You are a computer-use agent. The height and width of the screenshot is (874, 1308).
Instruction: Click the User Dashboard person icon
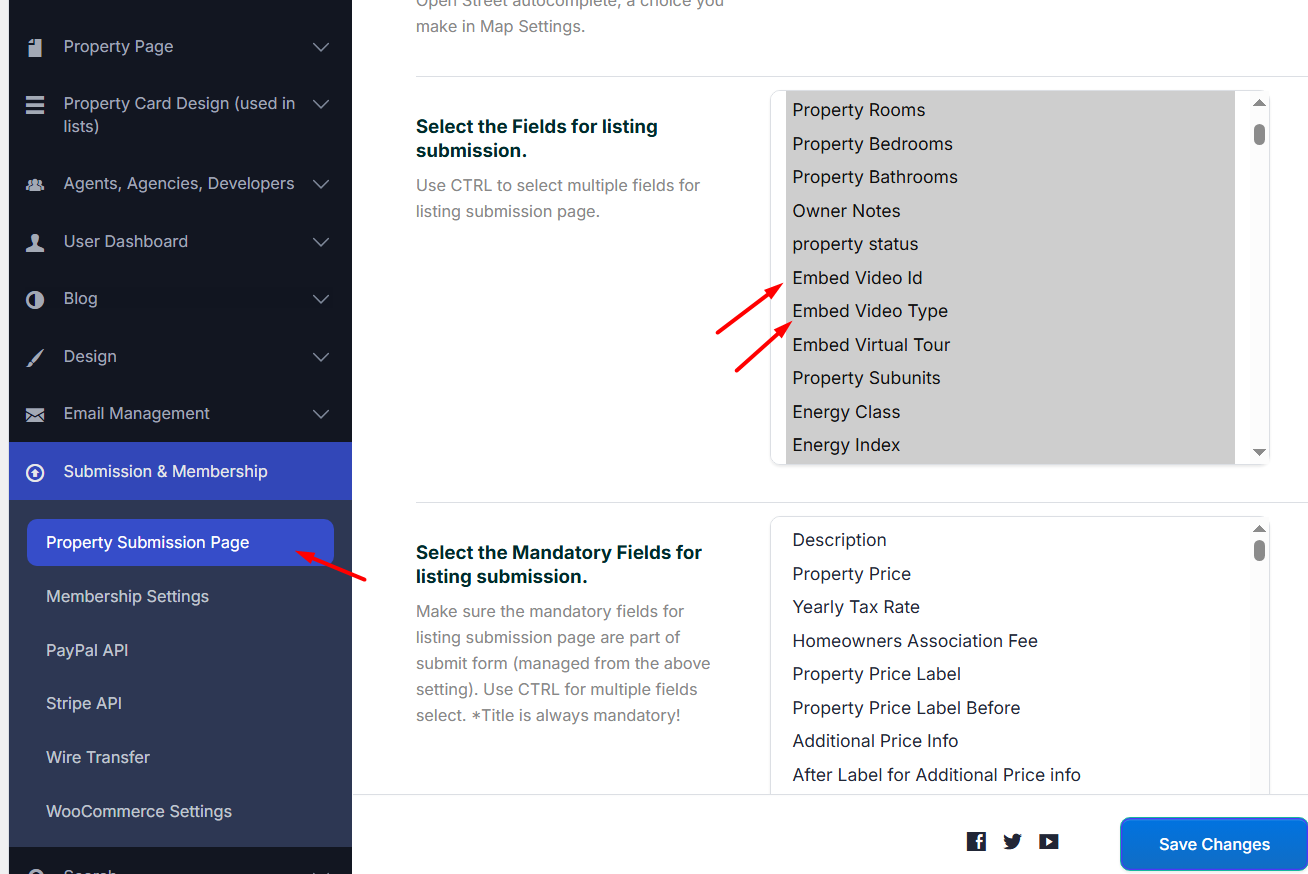pyautogui.click(x=35, y=242)
